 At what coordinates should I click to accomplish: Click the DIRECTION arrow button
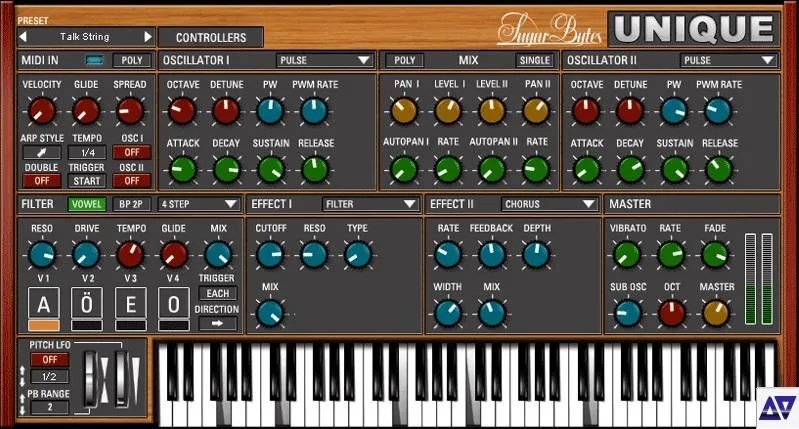pos(218,323)
